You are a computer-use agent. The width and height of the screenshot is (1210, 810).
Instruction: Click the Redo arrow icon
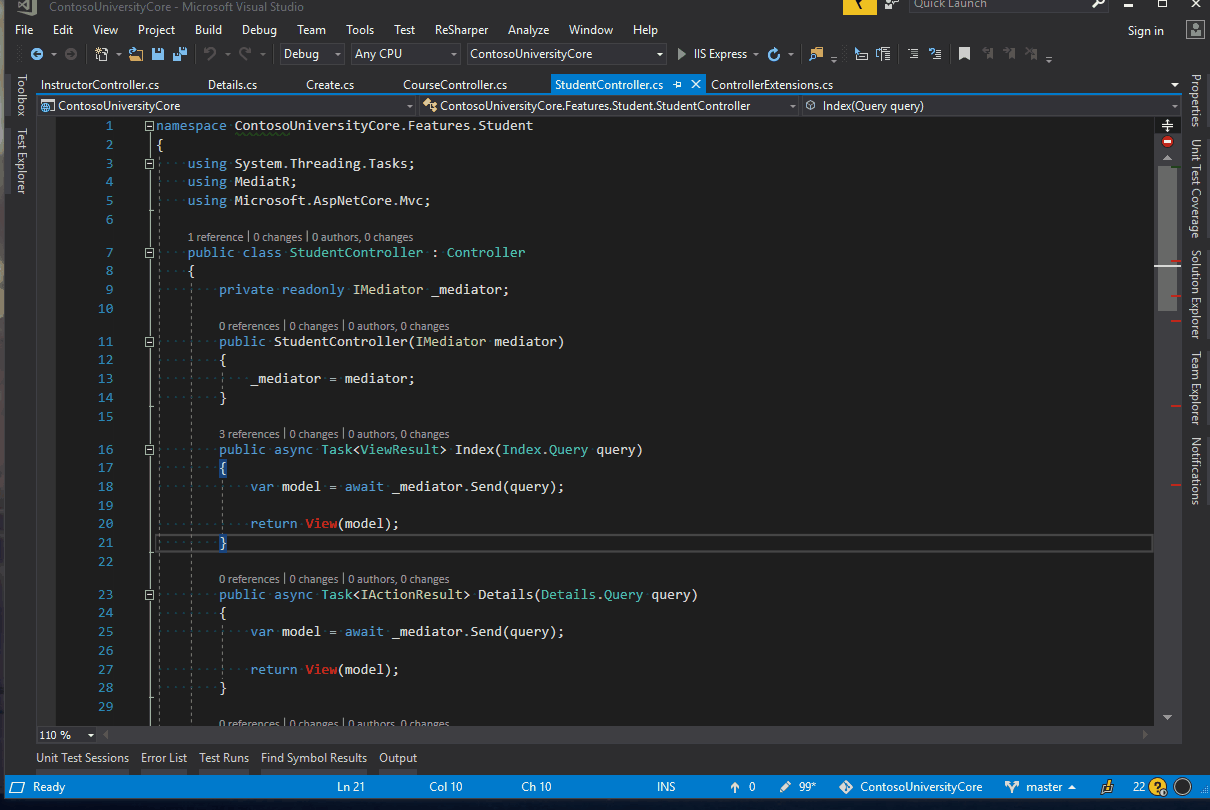247,54
